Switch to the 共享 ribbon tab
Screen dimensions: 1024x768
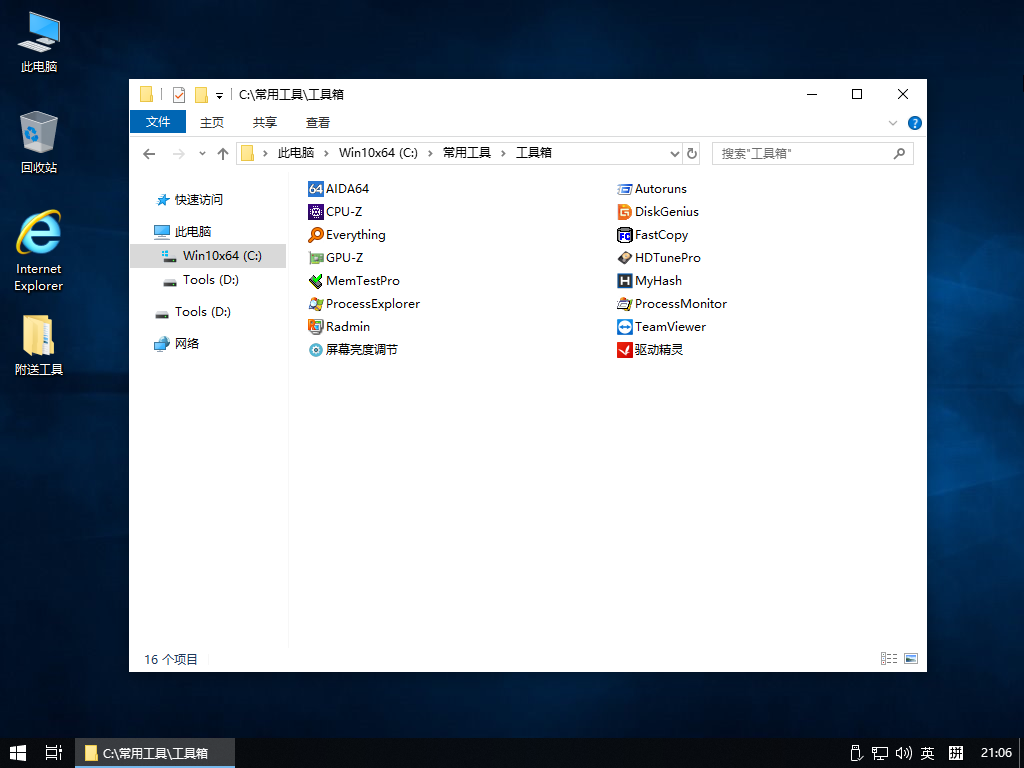pyautogui.click(x=264, y=122)
